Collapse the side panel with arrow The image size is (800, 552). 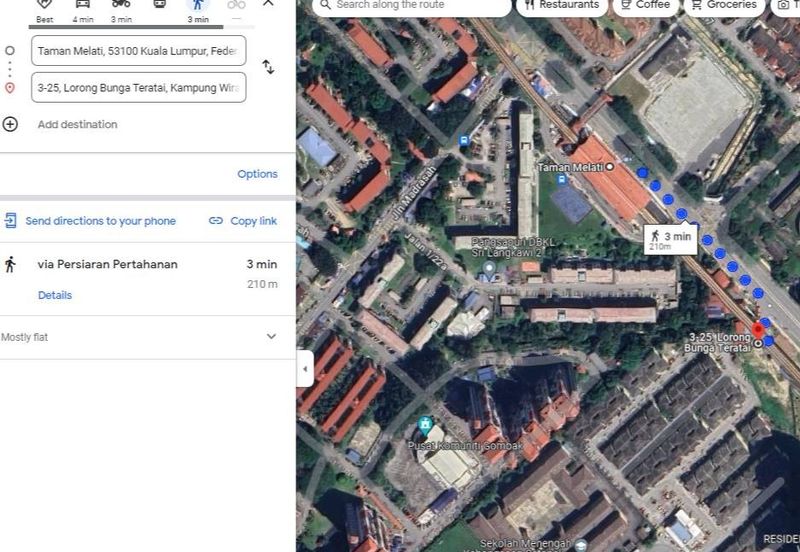pos(305,369)
